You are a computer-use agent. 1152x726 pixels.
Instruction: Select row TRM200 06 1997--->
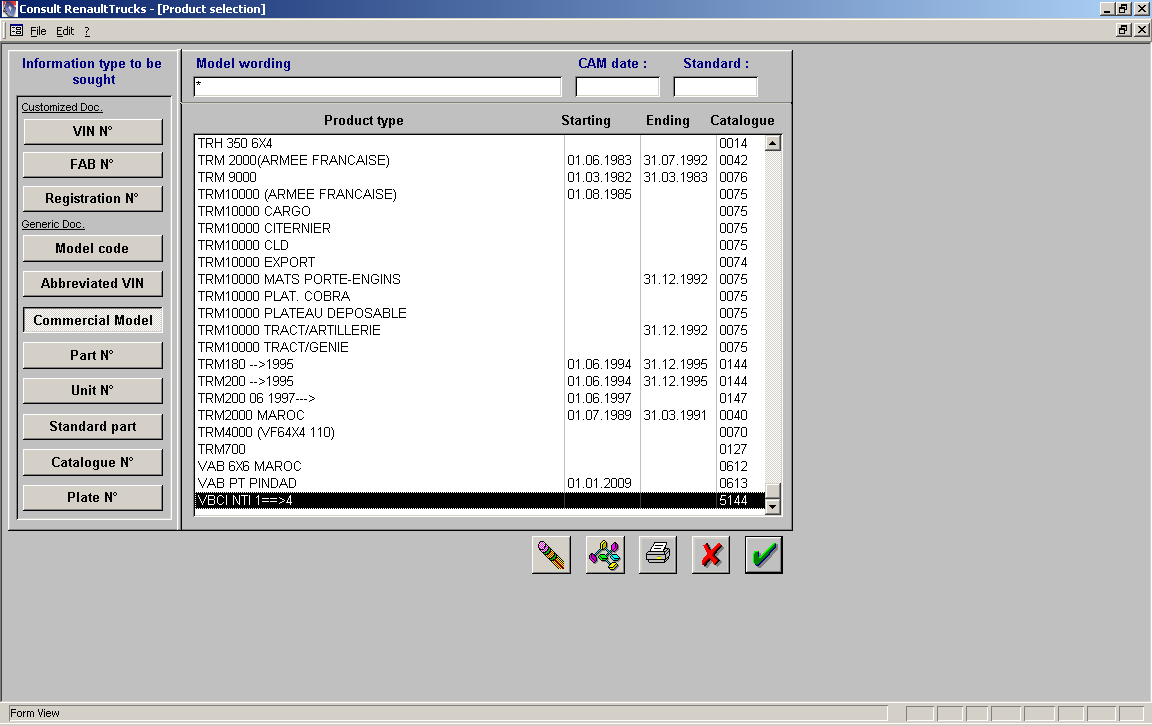pyautogui.click(x=480, y=398)
